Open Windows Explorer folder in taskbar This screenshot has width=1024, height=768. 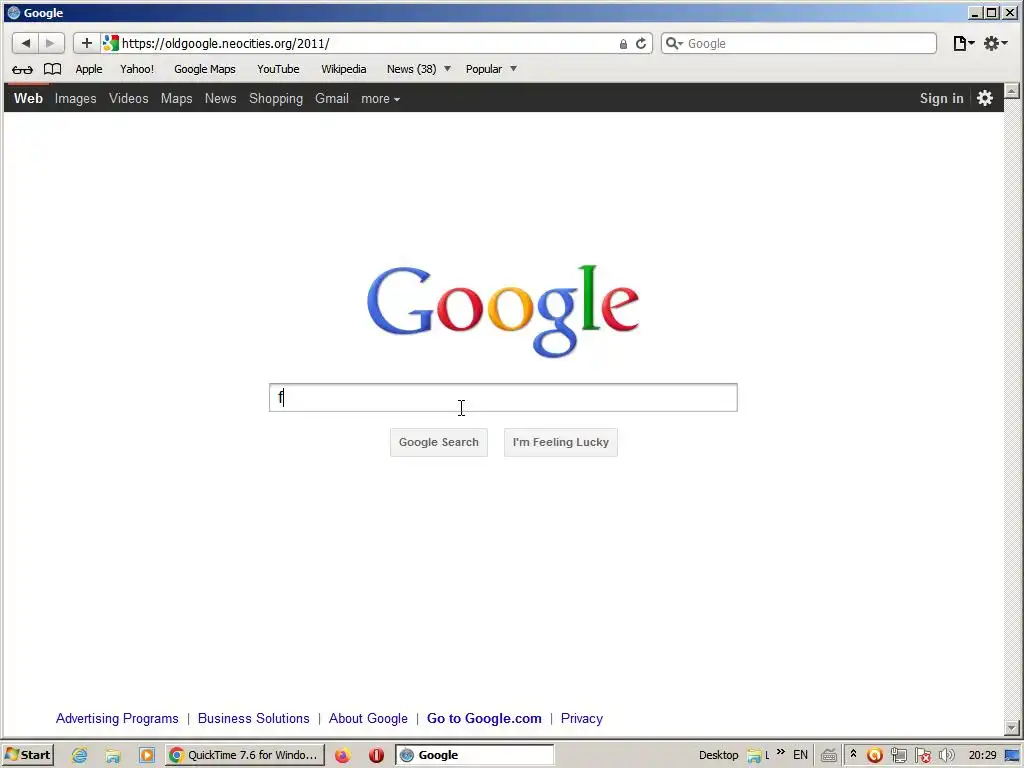click(x=113, y=756)
